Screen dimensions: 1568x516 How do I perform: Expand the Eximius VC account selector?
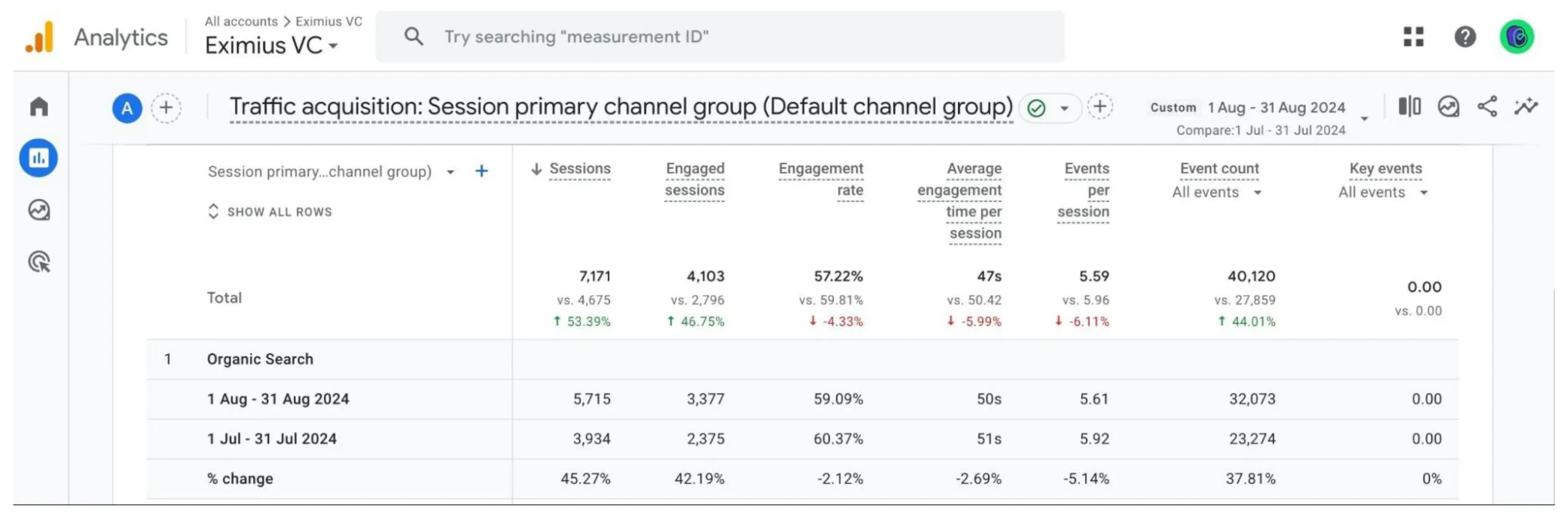click(271, 45)
